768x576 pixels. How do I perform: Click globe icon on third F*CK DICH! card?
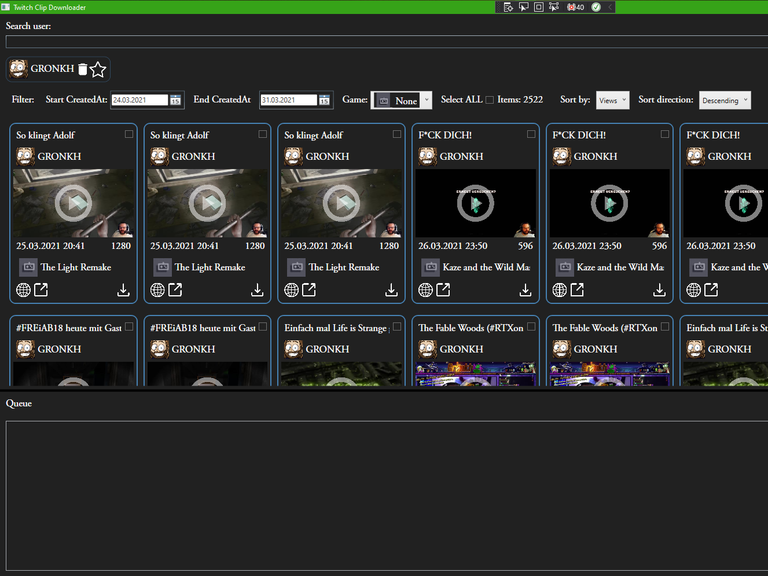coord(694,290)
